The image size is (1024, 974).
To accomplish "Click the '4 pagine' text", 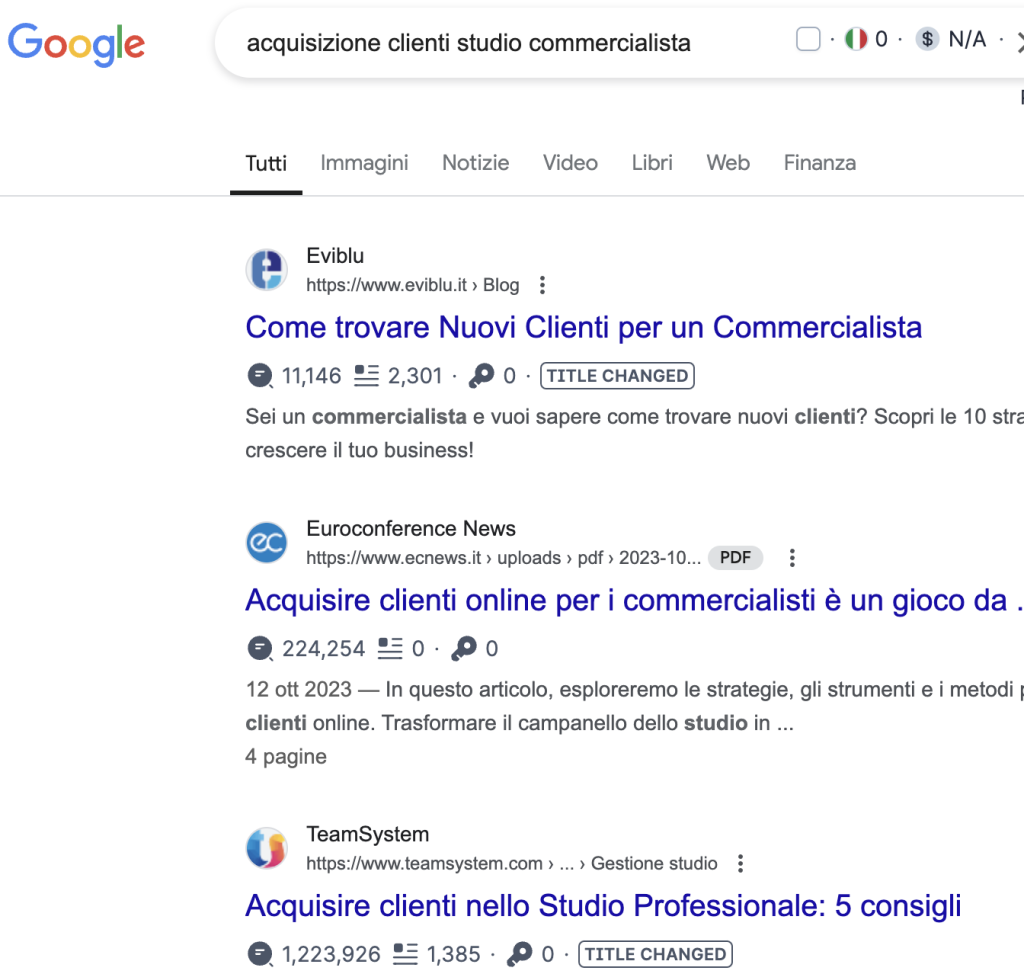I will (285, 756).
